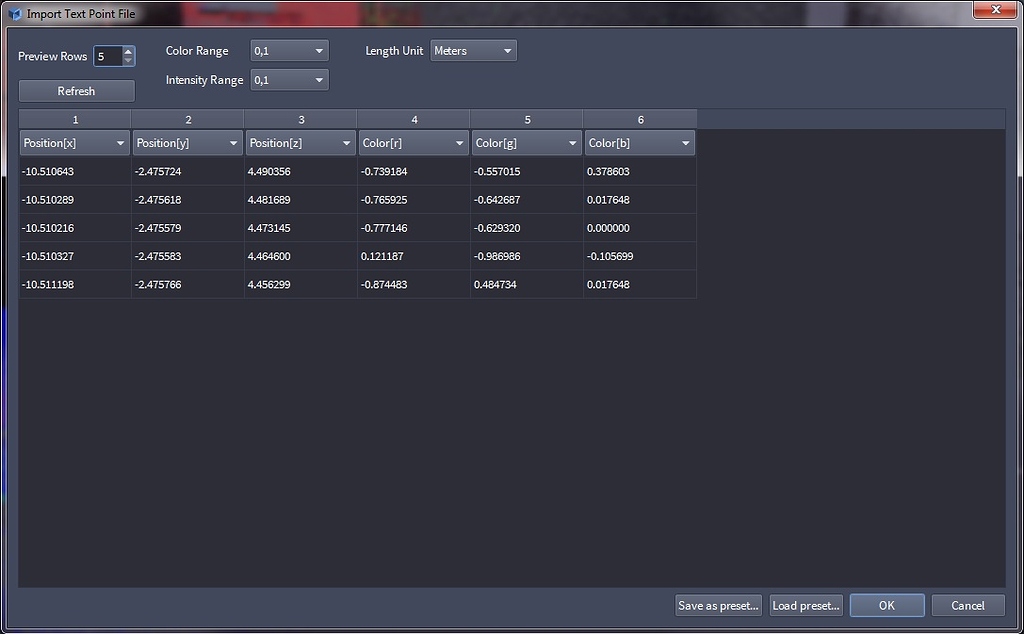Open the Color[b] column mapping dropdown
Screen dimensions: 1024x634
685,142
